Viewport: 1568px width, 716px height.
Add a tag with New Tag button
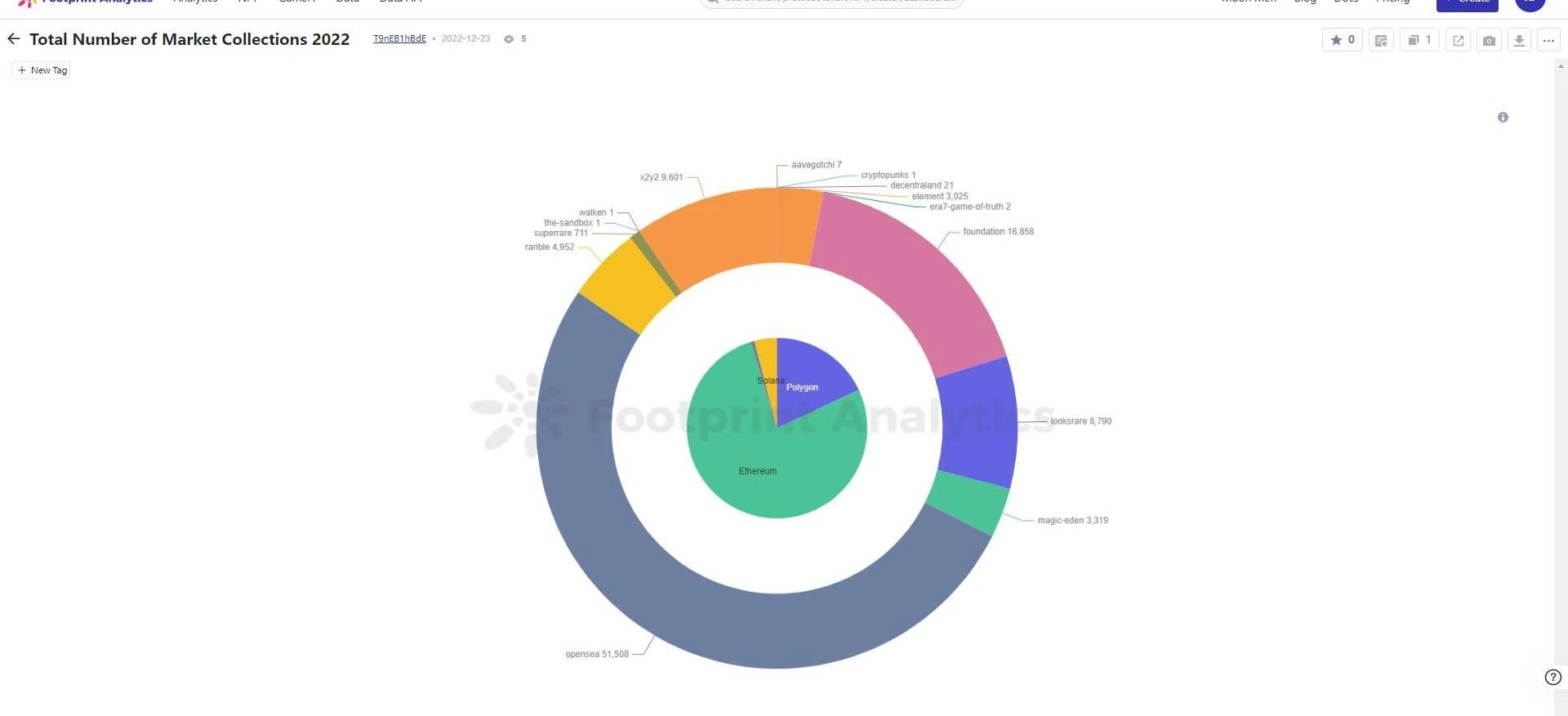click(x=42, y=70)
